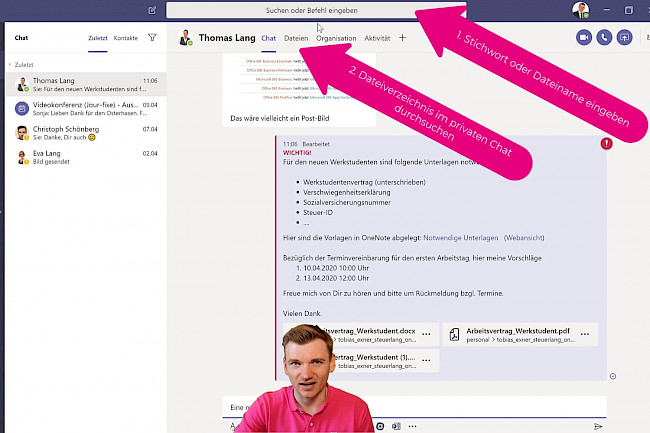The height and width of the screenshot is (433, 650).
Task: Open more options for Arbeitsvertrag_Werkstudent.pdf
Action: (x=583, y=333)
